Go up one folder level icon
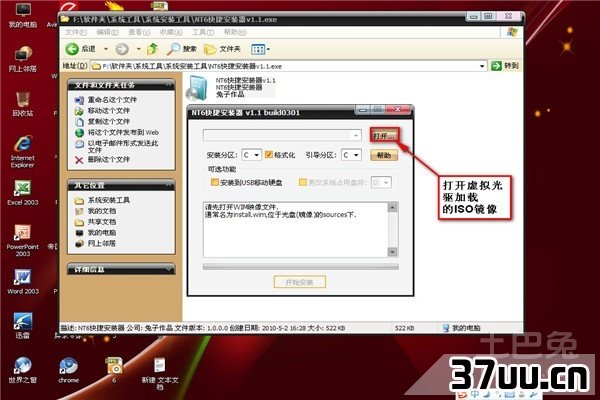Viewport: 600px width, 400px height. coord(152,49)
